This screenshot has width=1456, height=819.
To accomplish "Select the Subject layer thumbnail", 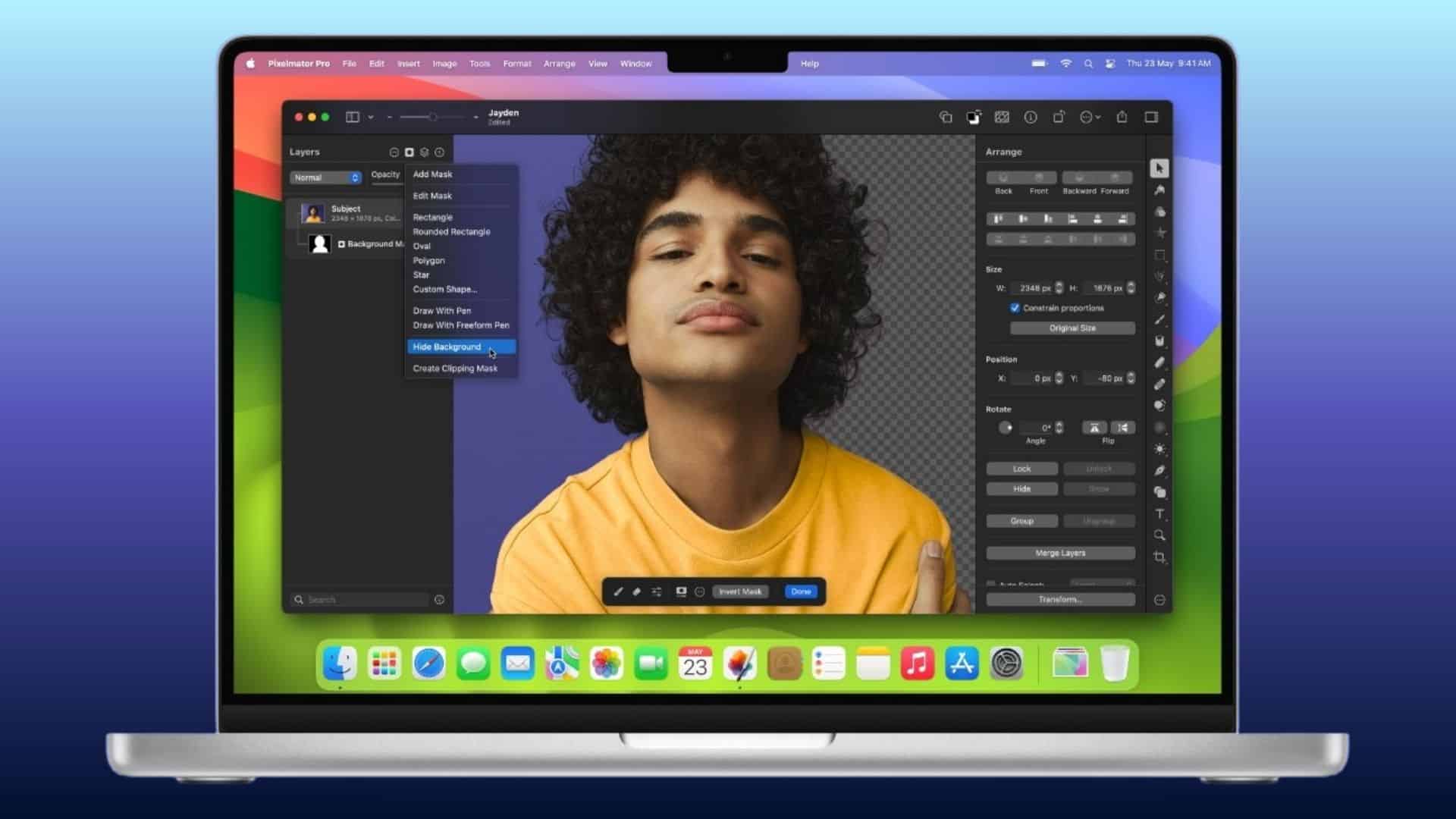I will (312, 213).
